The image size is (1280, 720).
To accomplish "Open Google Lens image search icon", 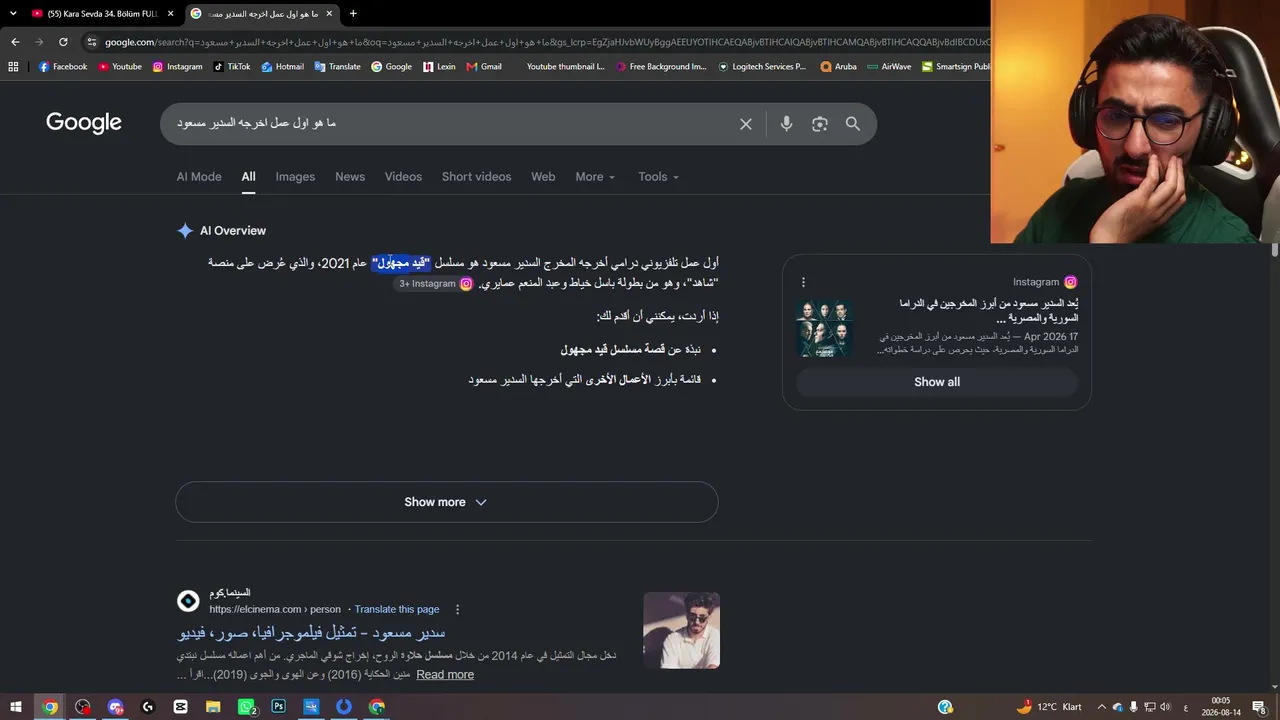I will click(x=820, y=124).
